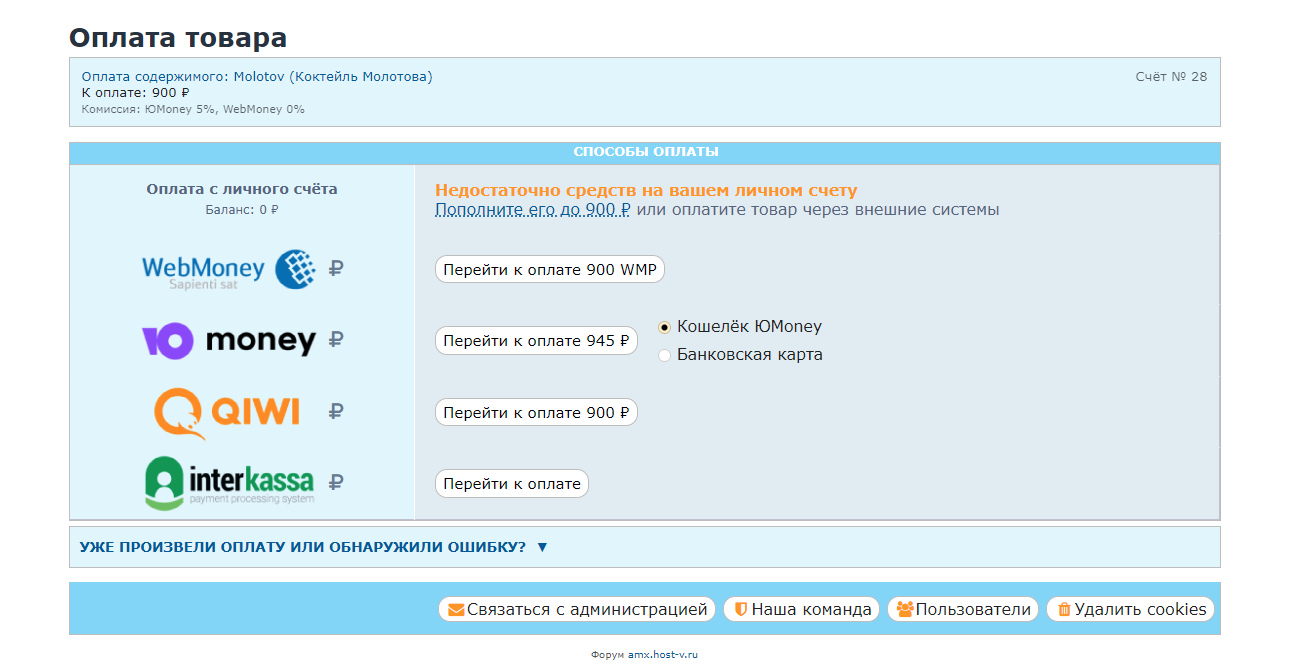
Task: Click ruble symbol beside WebMoney logo
Action: [336, 269]
